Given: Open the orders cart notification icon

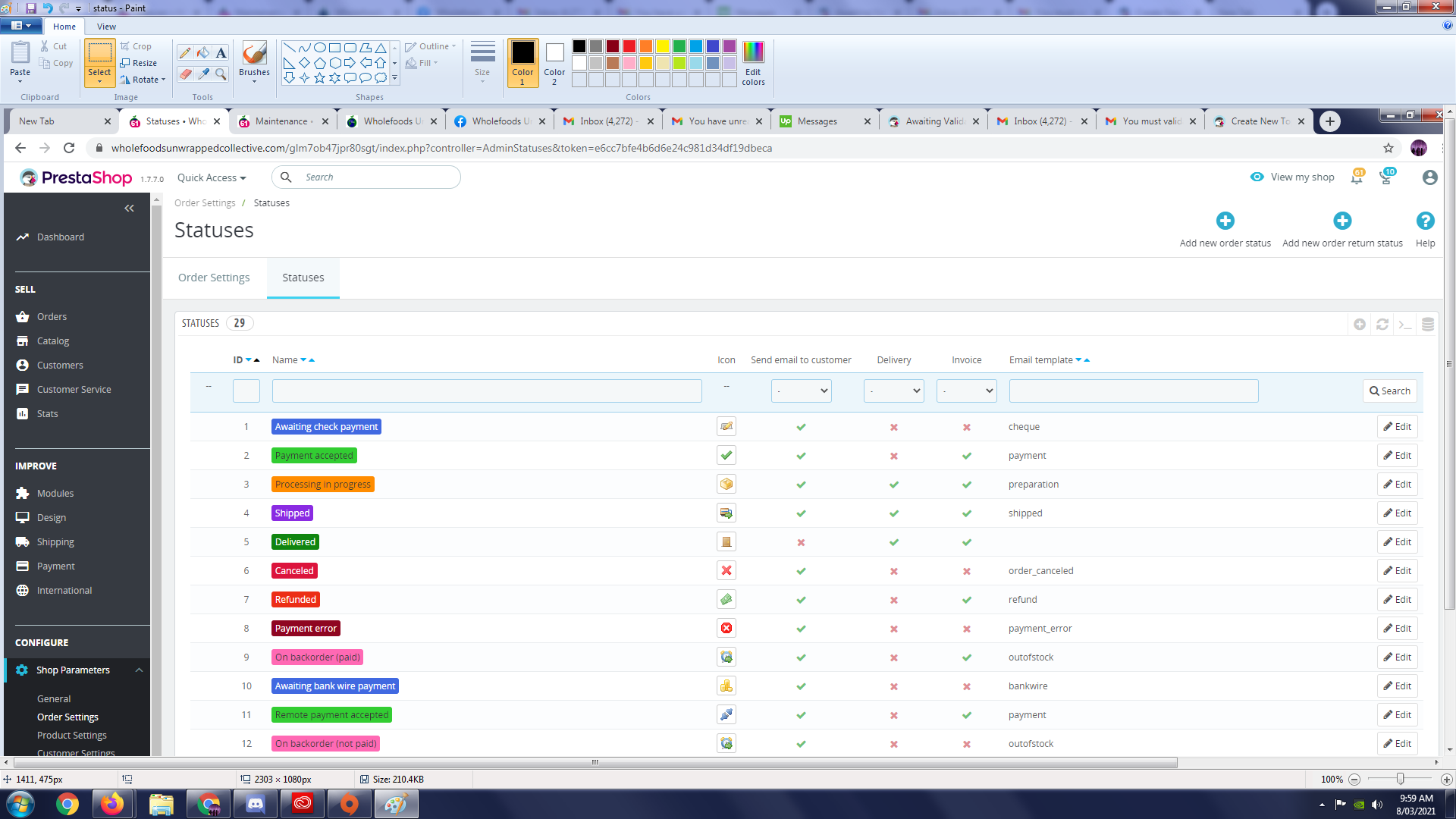Looking at the screenshot, I should [1386, 177].
